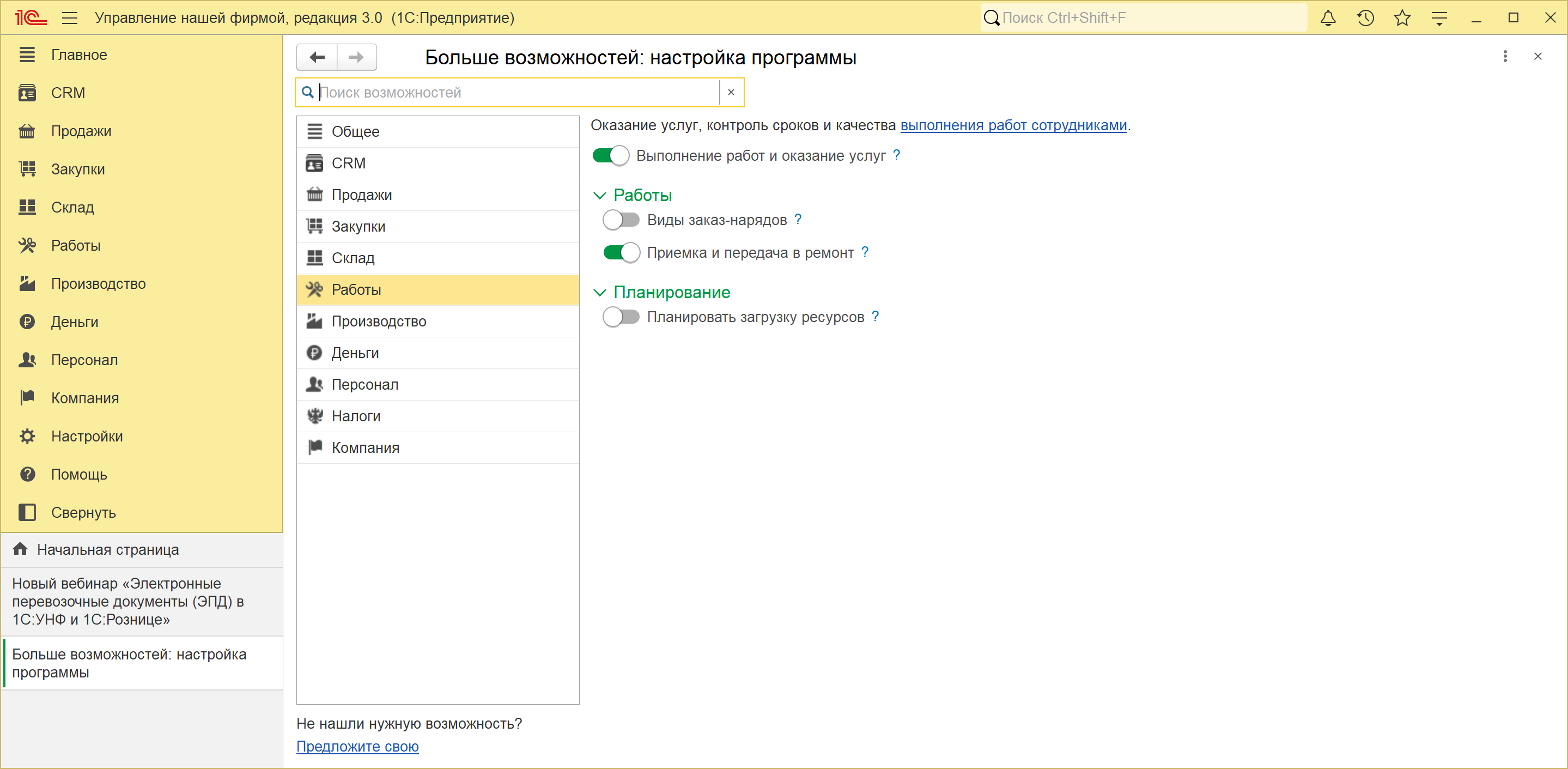The height and width of the screenshot is (769, 1568).
Task: Click the label Планировать загрузку ресурсов
Action: tap(755, 317)
